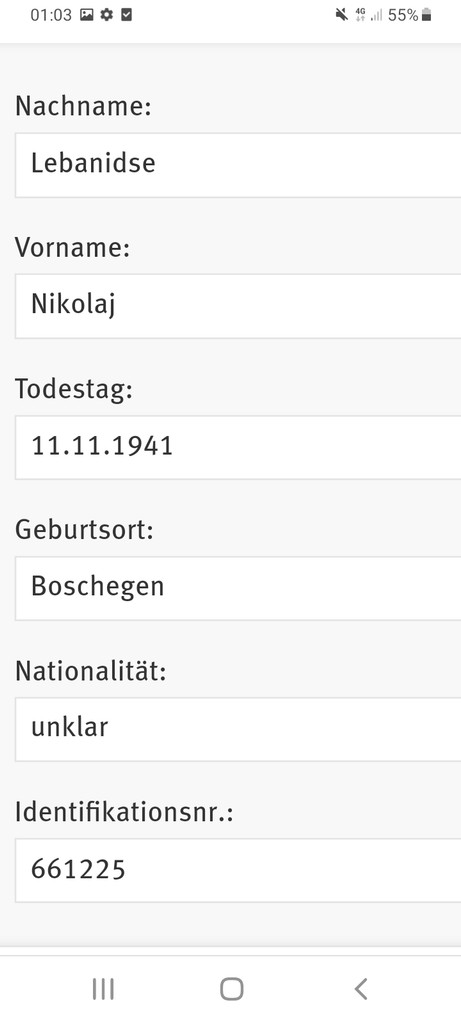Open the recent apps button

coord(103,989)
